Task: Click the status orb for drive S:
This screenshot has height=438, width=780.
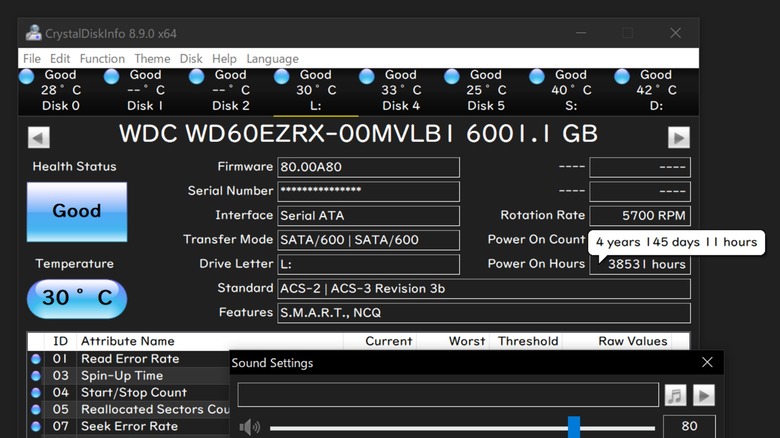Action: pyautogui.click(x=537, y=76)
